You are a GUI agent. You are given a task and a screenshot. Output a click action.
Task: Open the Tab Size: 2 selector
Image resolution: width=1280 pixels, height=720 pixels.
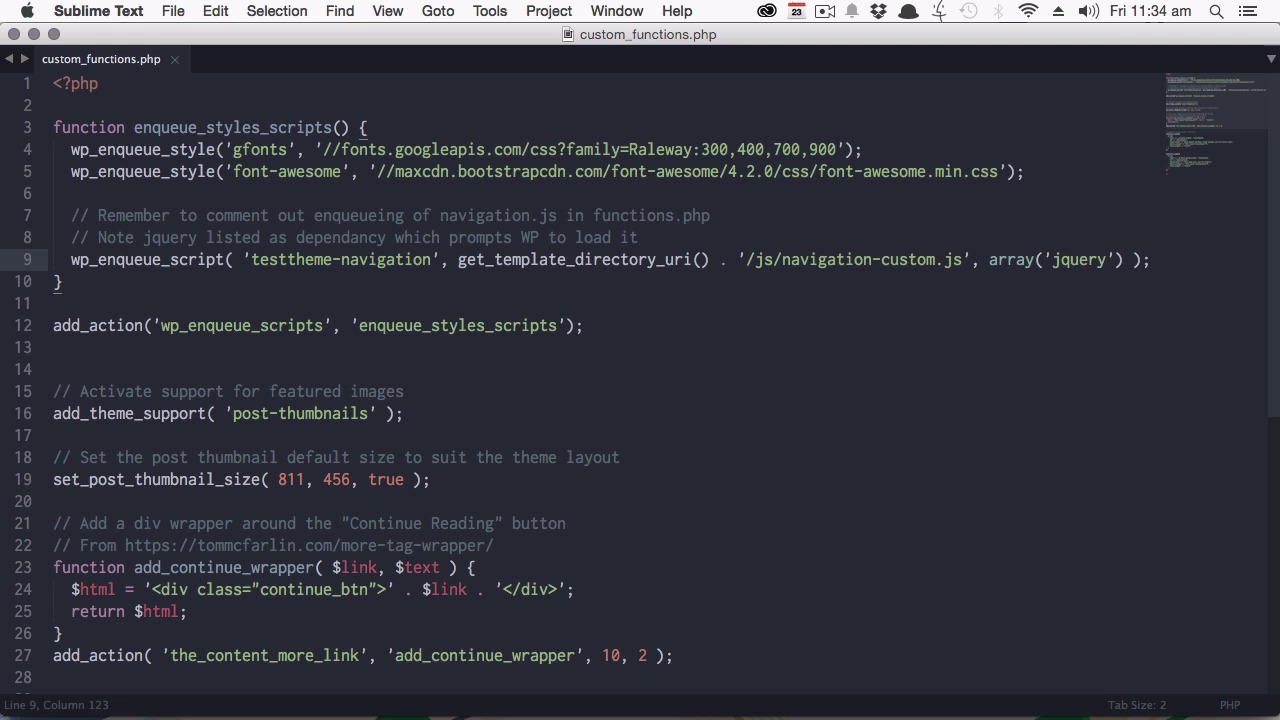pos(1135,705)
